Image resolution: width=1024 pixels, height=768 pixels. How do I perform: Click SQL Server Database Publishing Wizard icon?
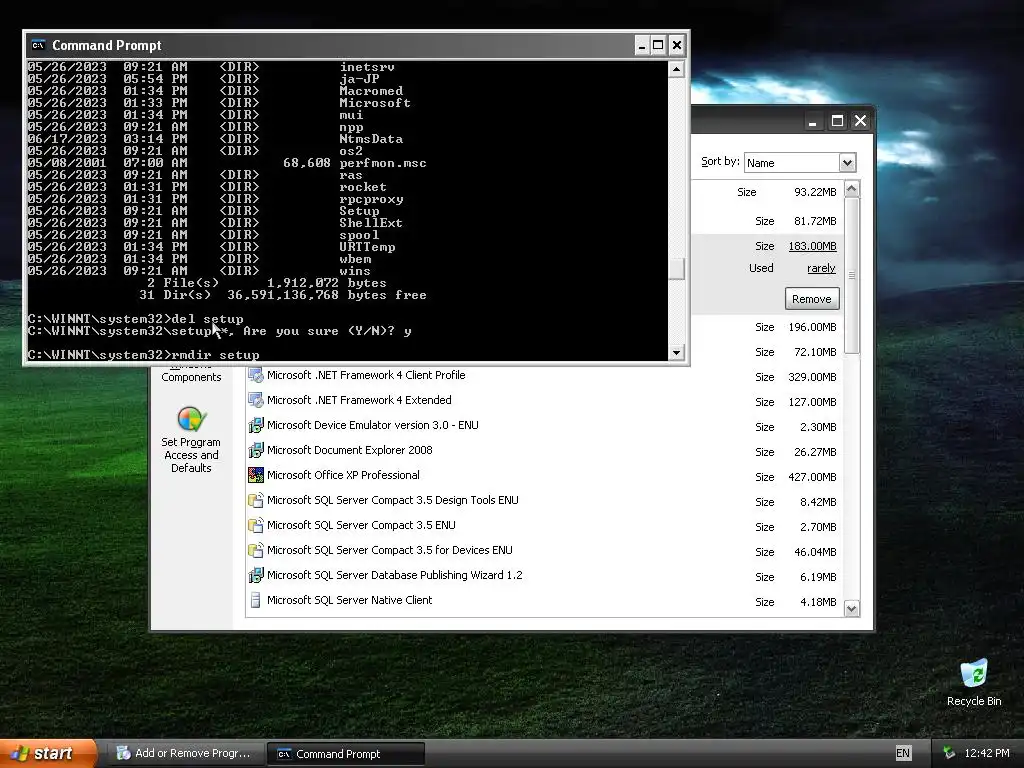click(x=256, y=575)
